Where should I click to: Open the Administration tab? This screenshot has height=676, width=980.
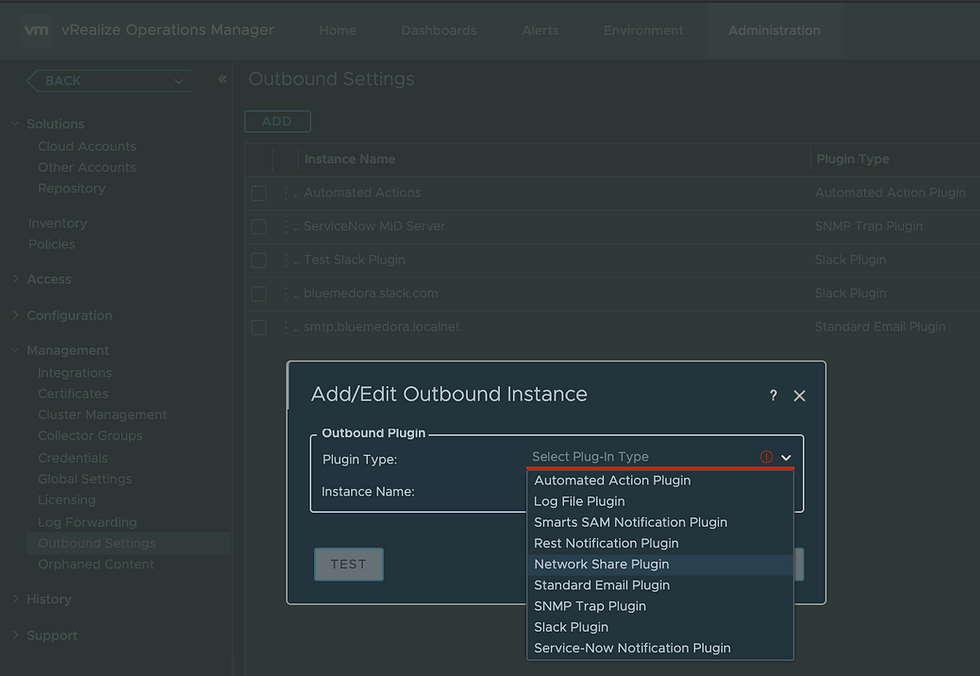(774, 30)
